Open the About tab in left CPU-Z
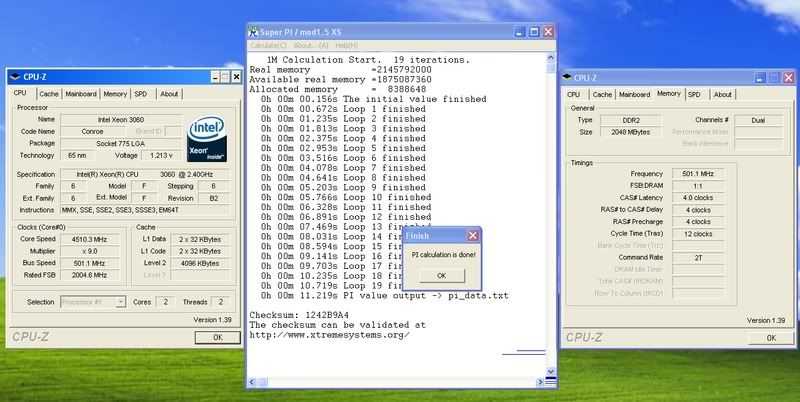 [169, 94]
